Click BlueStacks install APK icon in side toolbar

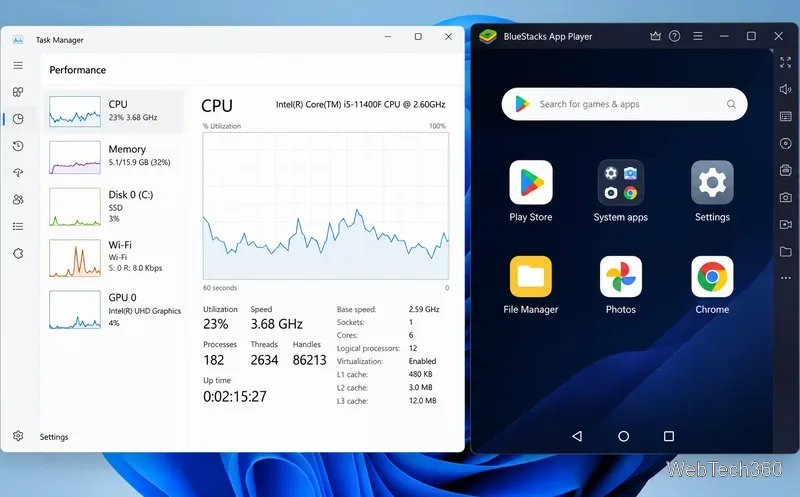(786, 170)
